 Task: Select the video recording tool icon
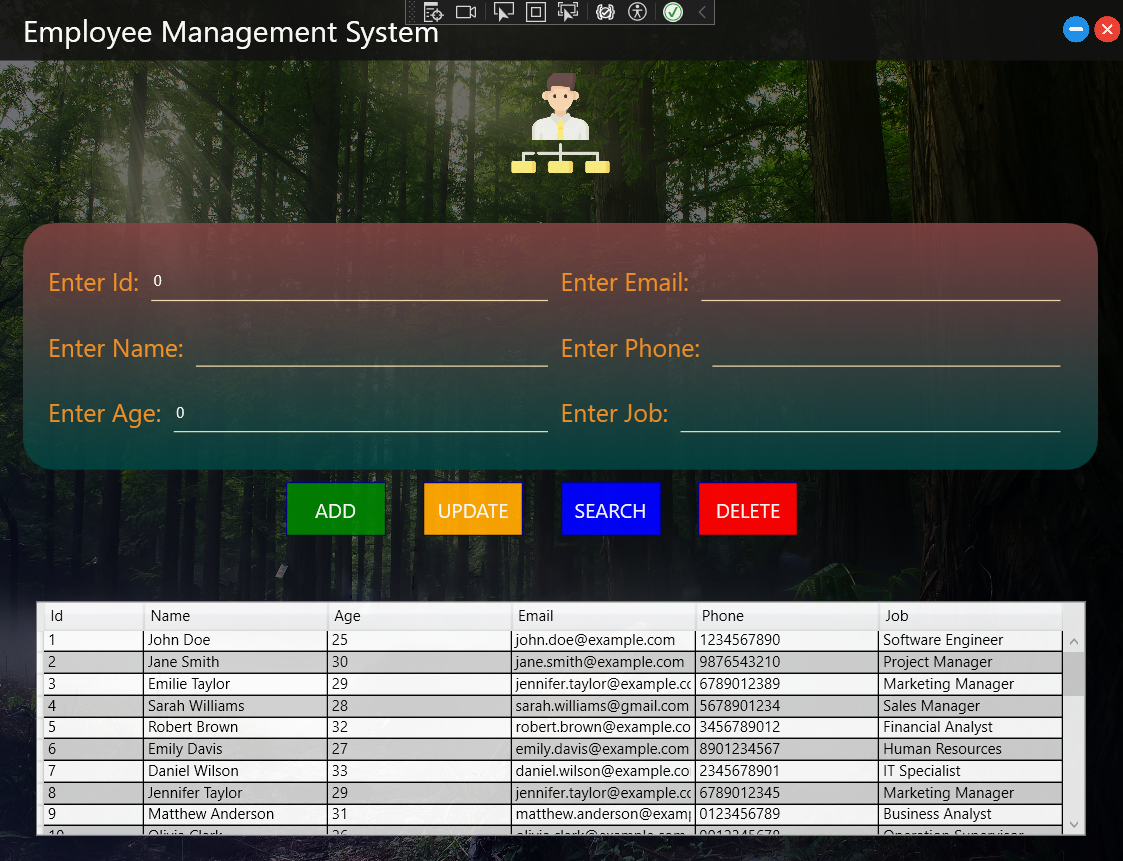point(465,11)
